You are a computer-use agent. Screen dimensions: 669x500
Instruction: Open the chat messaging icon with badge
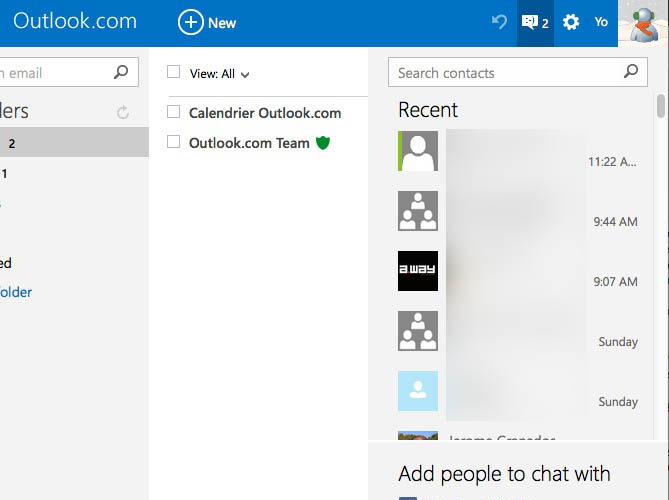click(x=534, y=22)
